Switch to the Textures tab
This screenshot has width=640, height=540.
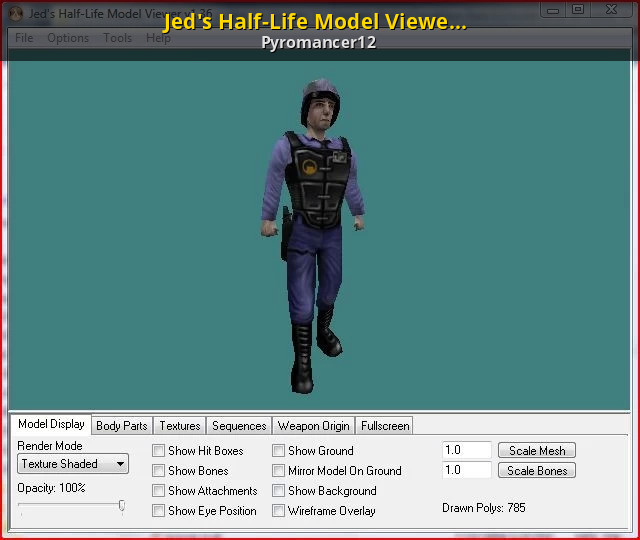[180, 426]
